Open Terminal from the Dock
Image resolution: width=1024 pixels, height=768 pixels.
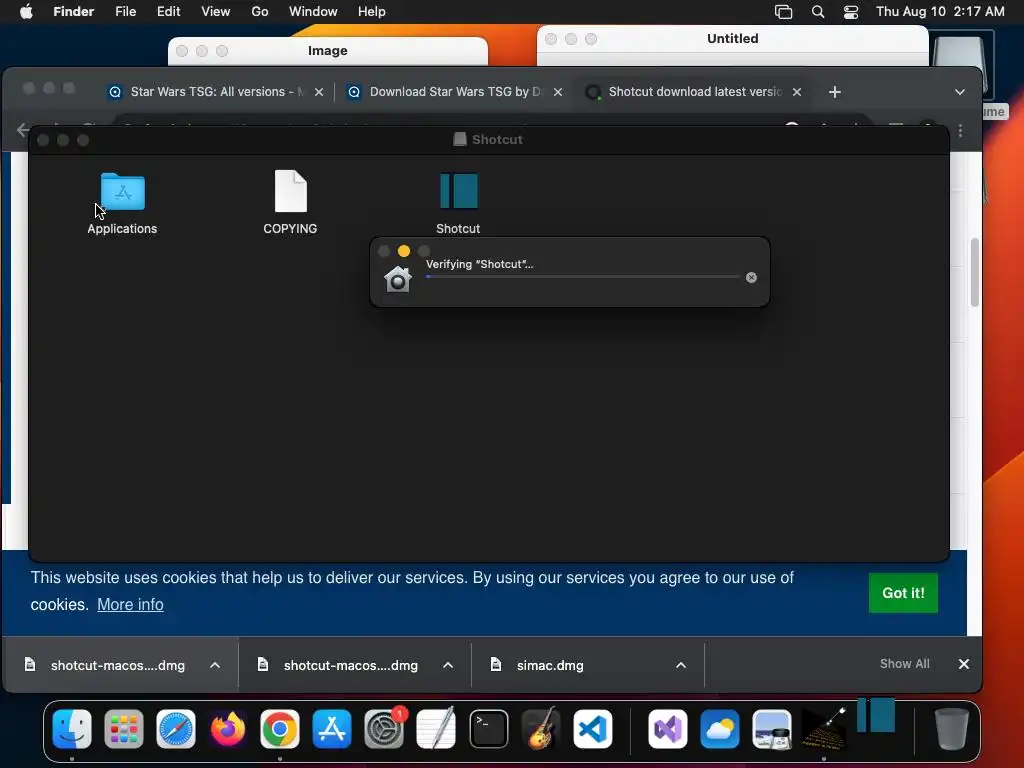488,728
